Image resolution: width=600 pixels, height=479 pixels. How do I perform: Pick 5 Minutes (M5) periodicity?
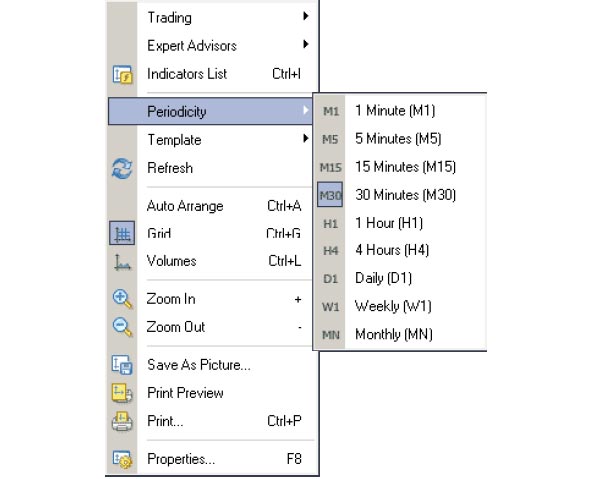tap(397, 139)
